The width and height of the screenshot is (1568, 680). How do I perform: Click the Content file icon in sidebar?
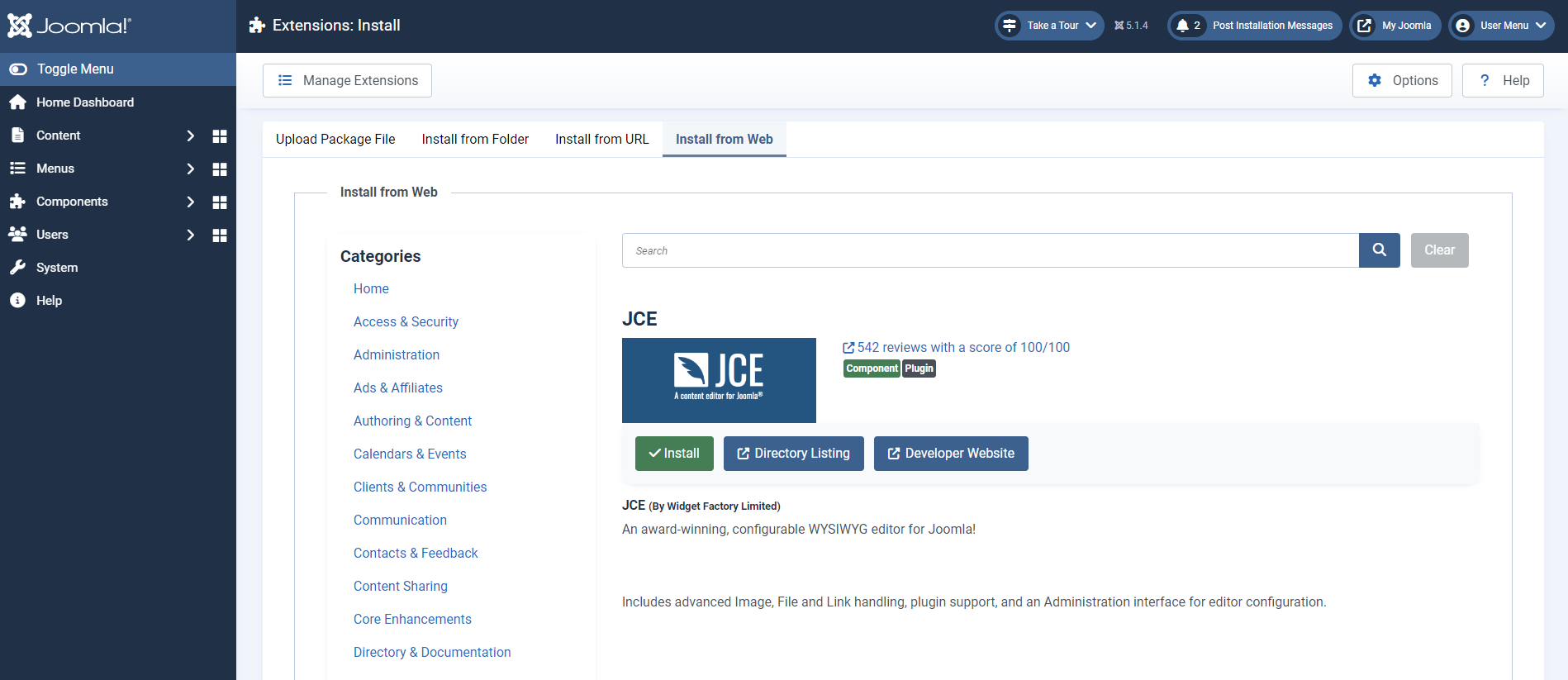[x=17, y=136]
